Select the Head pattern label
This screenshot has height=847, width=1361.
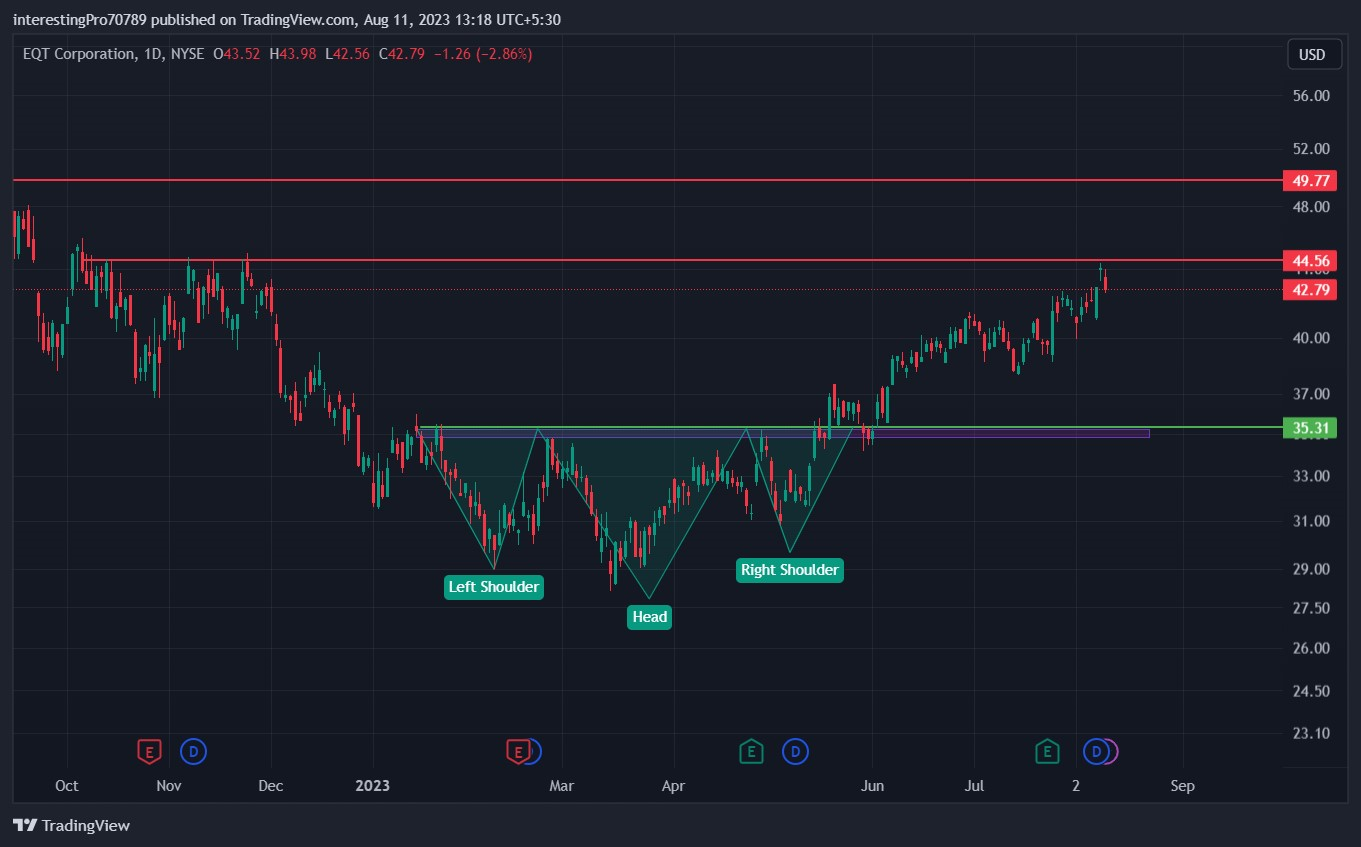649,617
